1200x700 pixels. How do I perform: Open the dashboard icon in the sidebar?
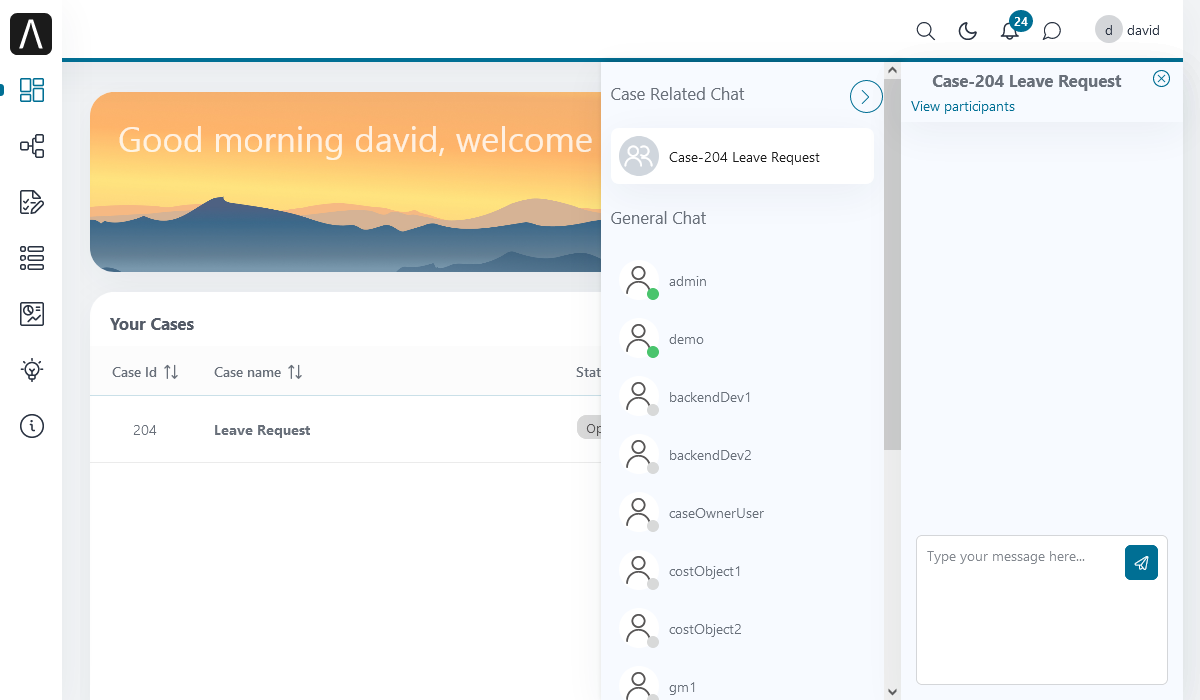(x=32, y=90)
